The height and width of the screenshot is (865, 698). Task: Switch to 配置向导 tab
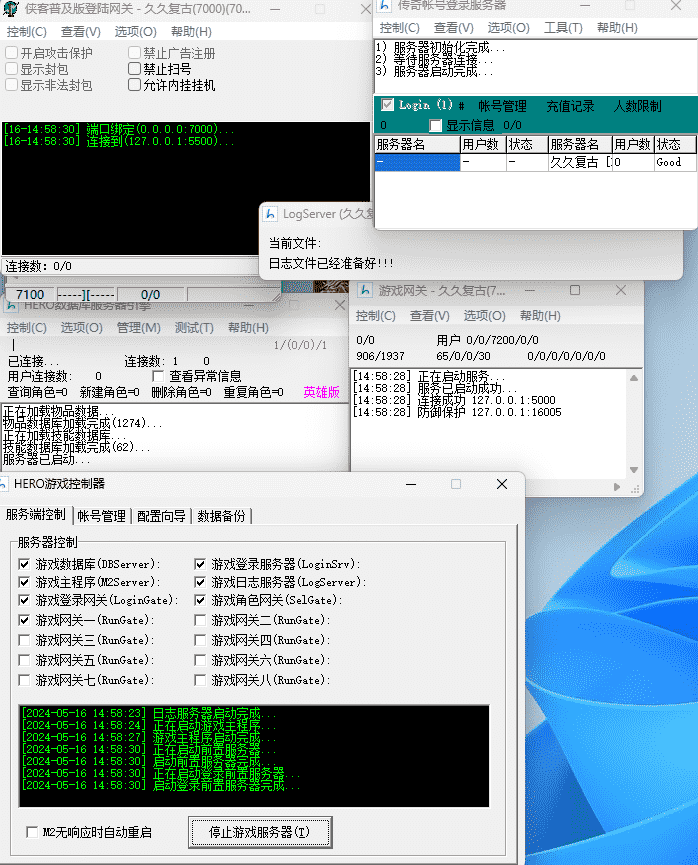coord(161,516)
